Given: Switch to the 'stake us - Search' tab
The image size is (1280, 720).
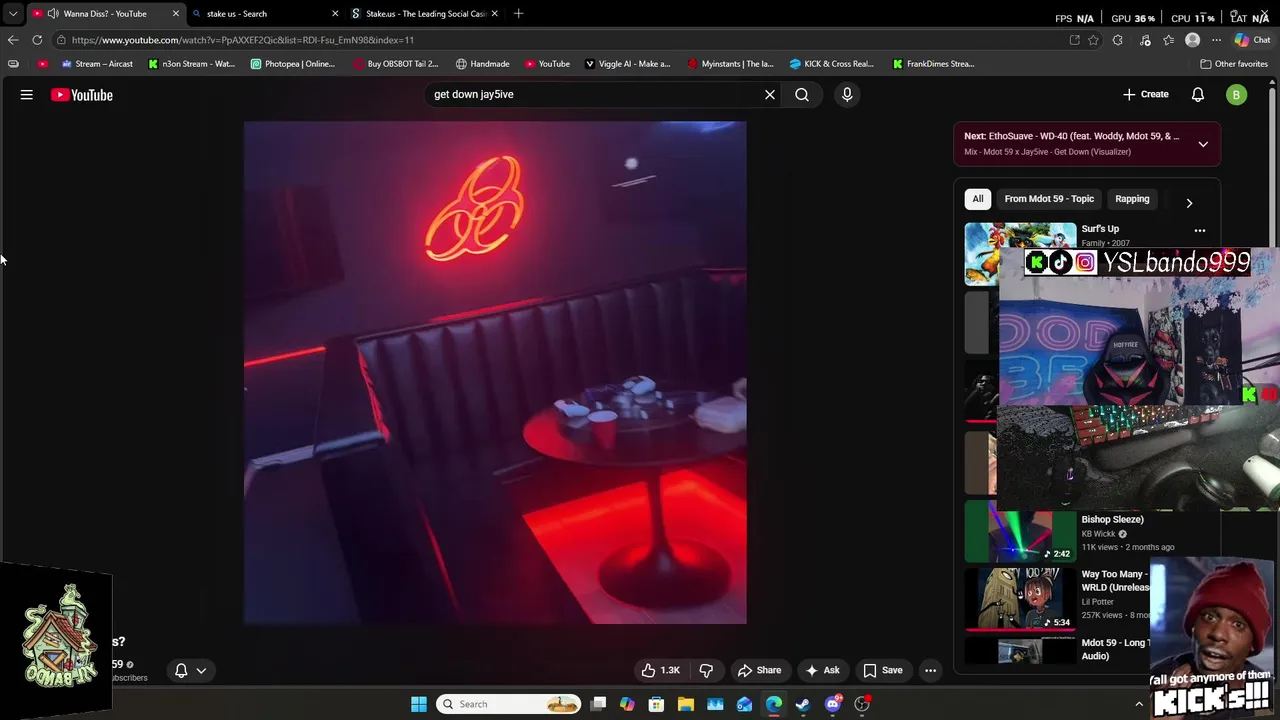Looking at the screenshot, I should pos(265,14).
